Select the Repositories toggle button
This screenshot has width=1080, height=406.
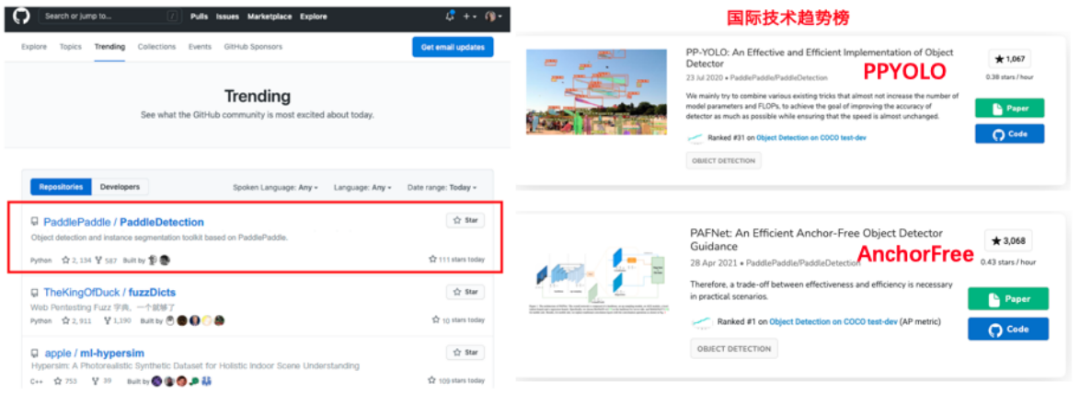tap(61, 187)
